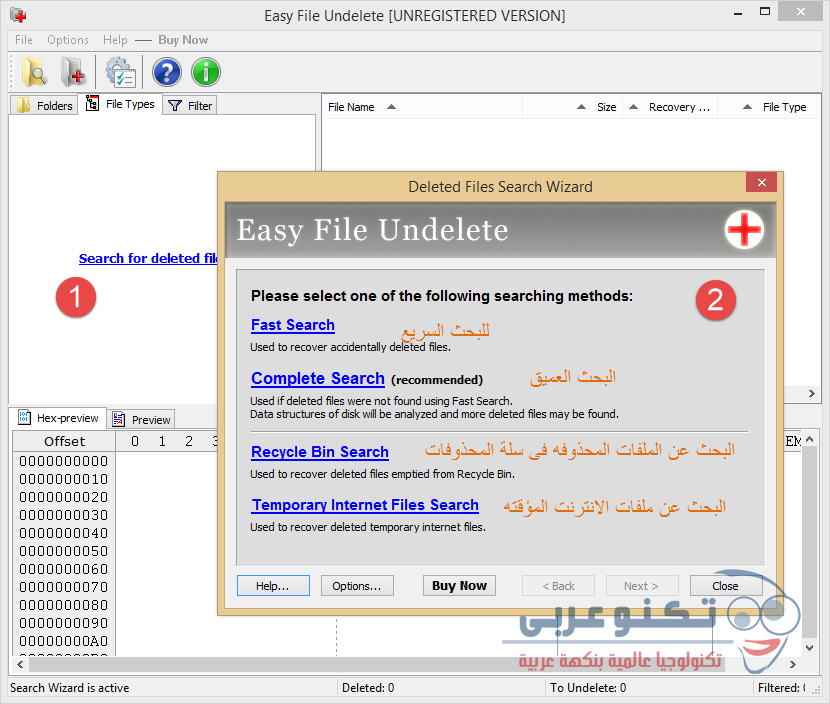Choose Temporary Internet Files Search

(x=365, y=505)
